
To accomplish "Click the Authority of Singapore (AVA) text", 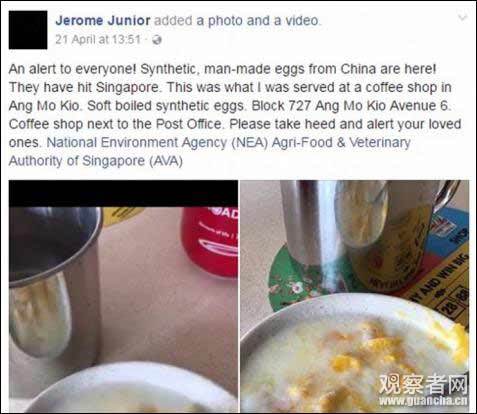I will point(96,161).
